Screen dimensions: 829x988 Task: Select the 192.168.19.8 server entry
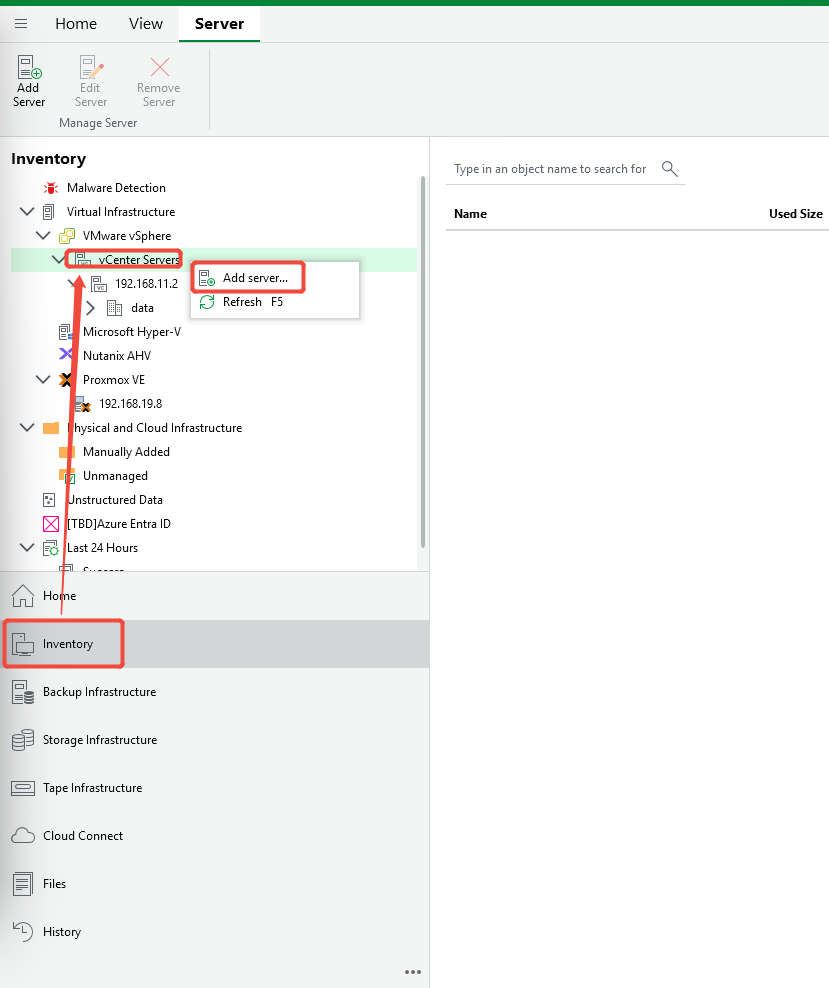[x=130, y=403]
